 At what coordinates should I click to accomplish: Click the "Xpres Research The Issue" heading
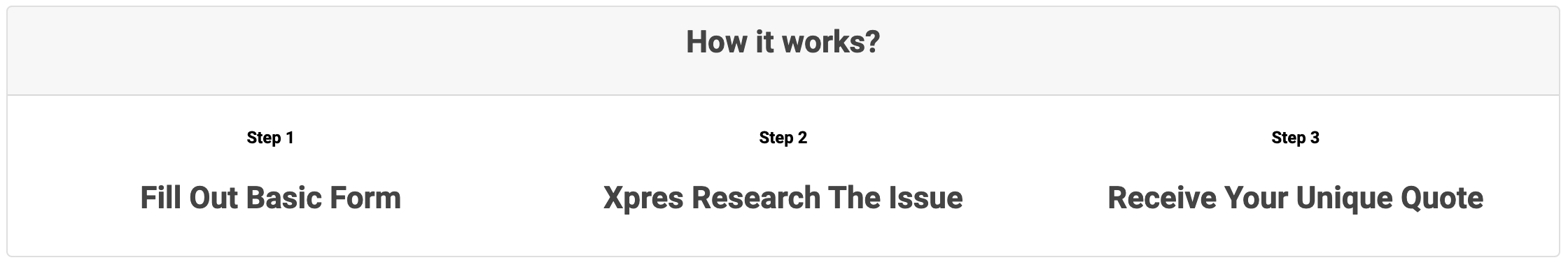click(783, 198)
